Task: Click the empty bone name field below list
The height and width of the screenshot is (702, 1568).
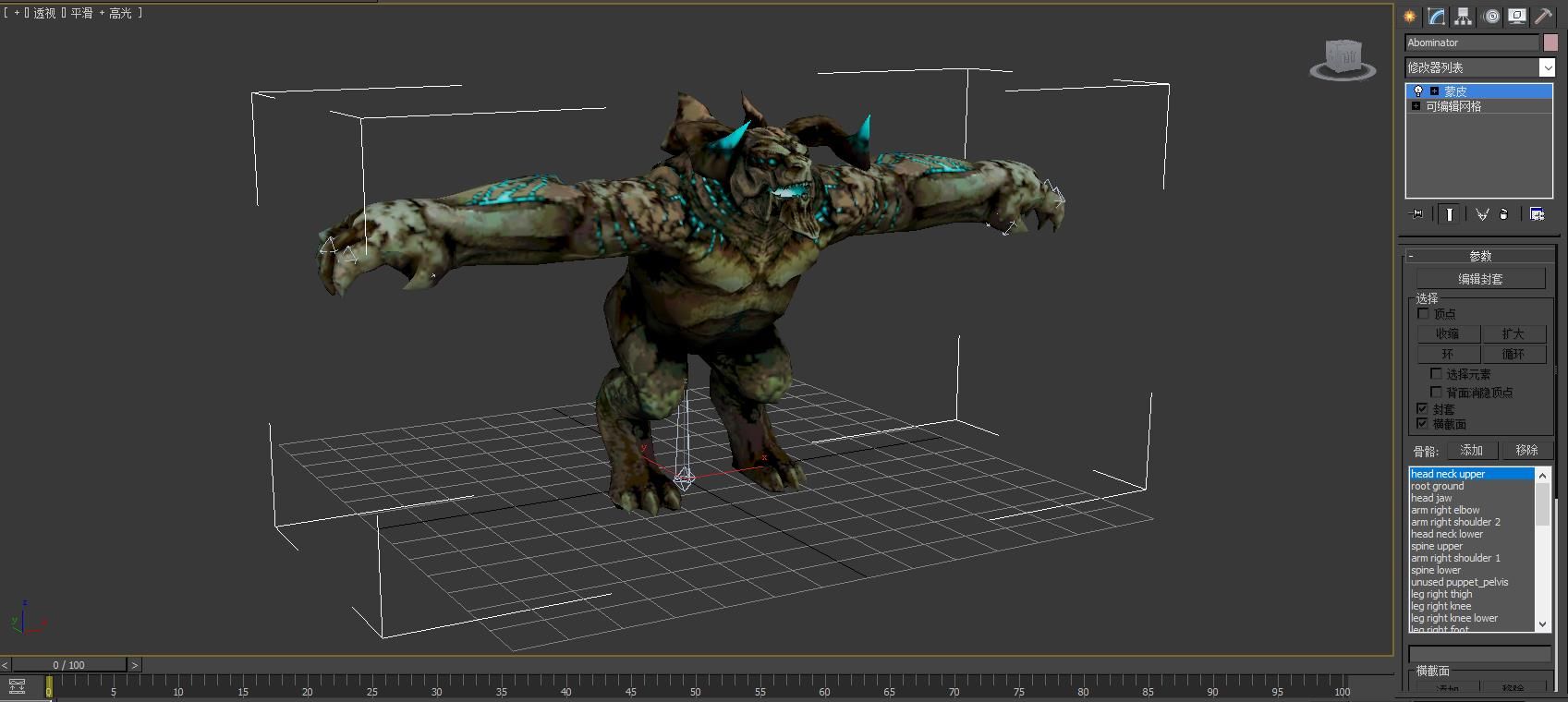Action: point(1479,654)
